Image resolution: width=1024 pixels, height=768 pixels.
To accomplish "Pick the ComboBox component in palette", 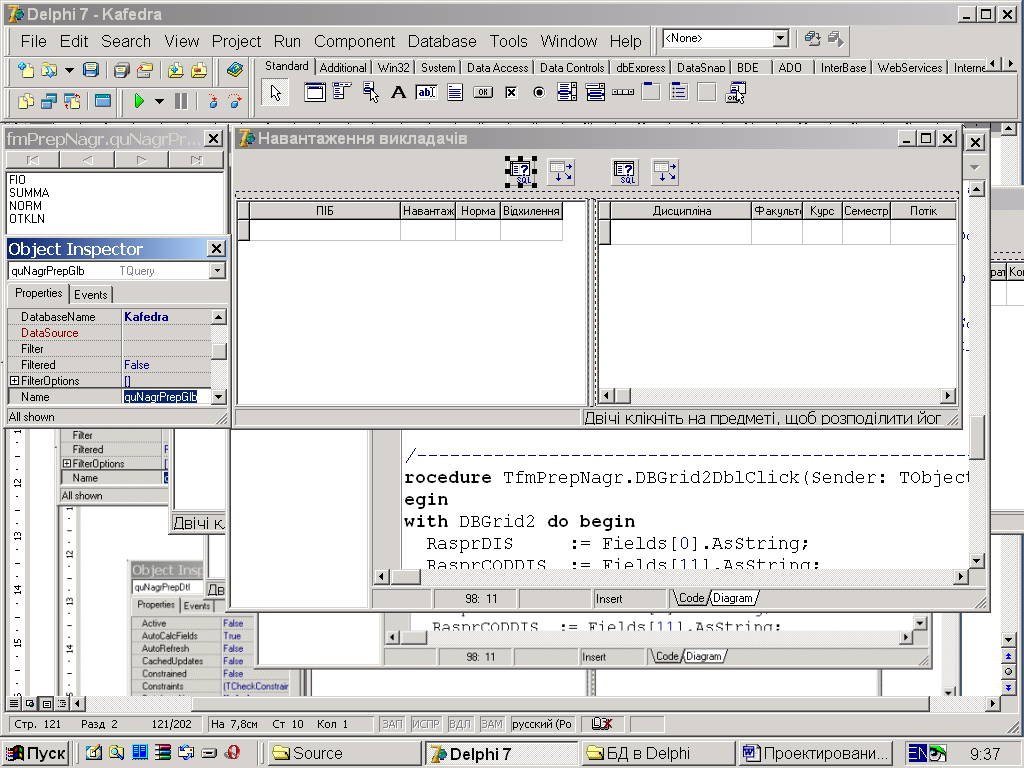I will click(x=595, y=92).
